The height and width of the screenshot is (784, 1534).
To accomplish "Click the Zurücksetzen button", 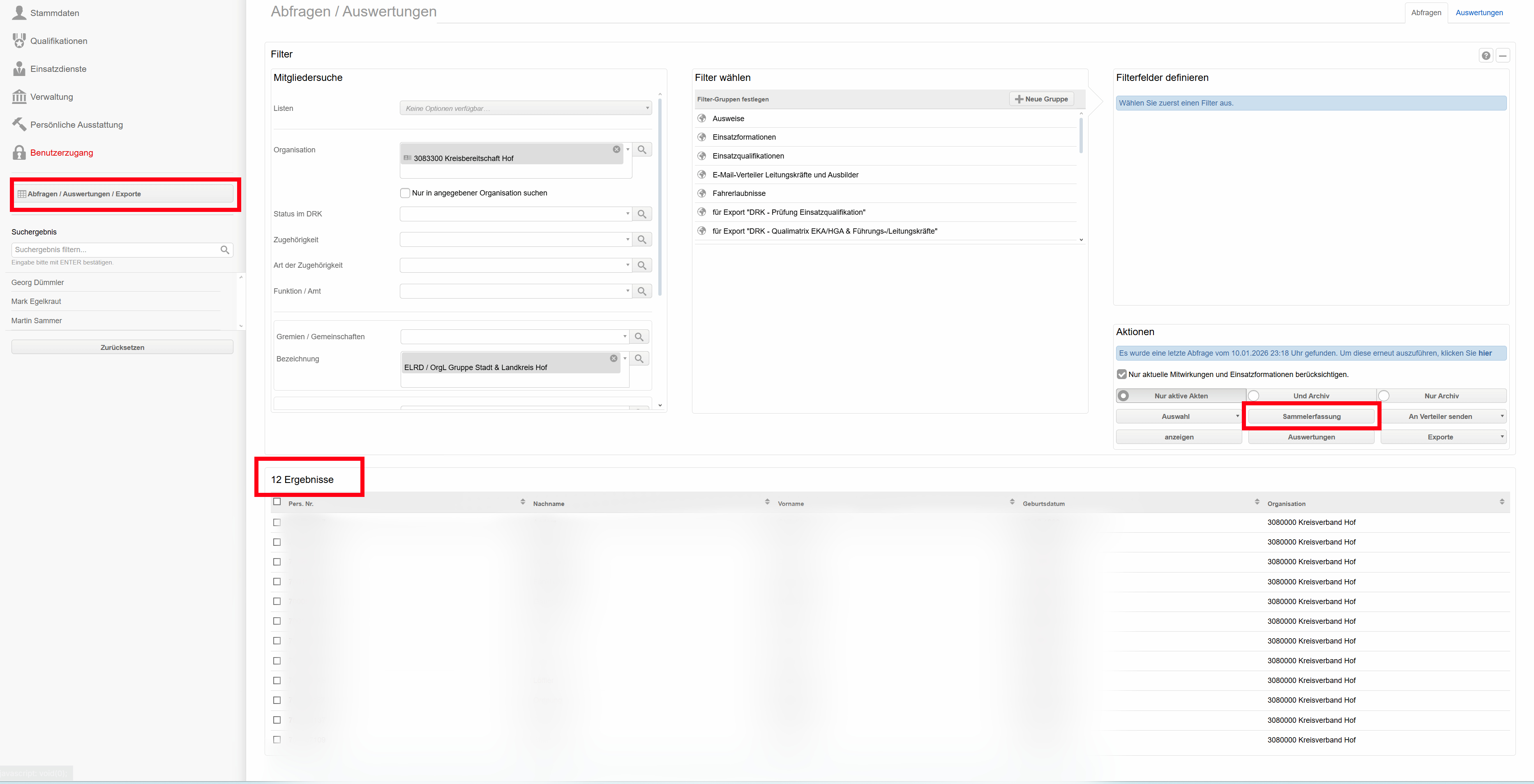I will click(122, 347).
